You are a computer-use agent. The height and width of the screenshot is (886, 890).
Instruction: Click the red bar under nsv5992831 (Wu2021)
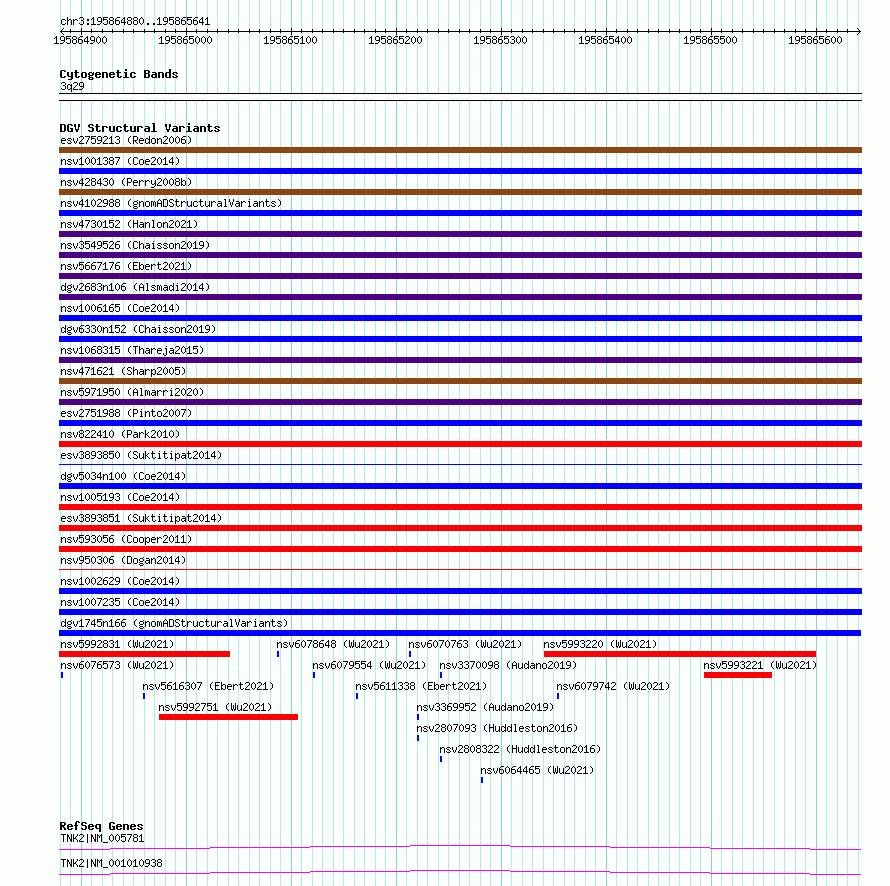[145, 654]
